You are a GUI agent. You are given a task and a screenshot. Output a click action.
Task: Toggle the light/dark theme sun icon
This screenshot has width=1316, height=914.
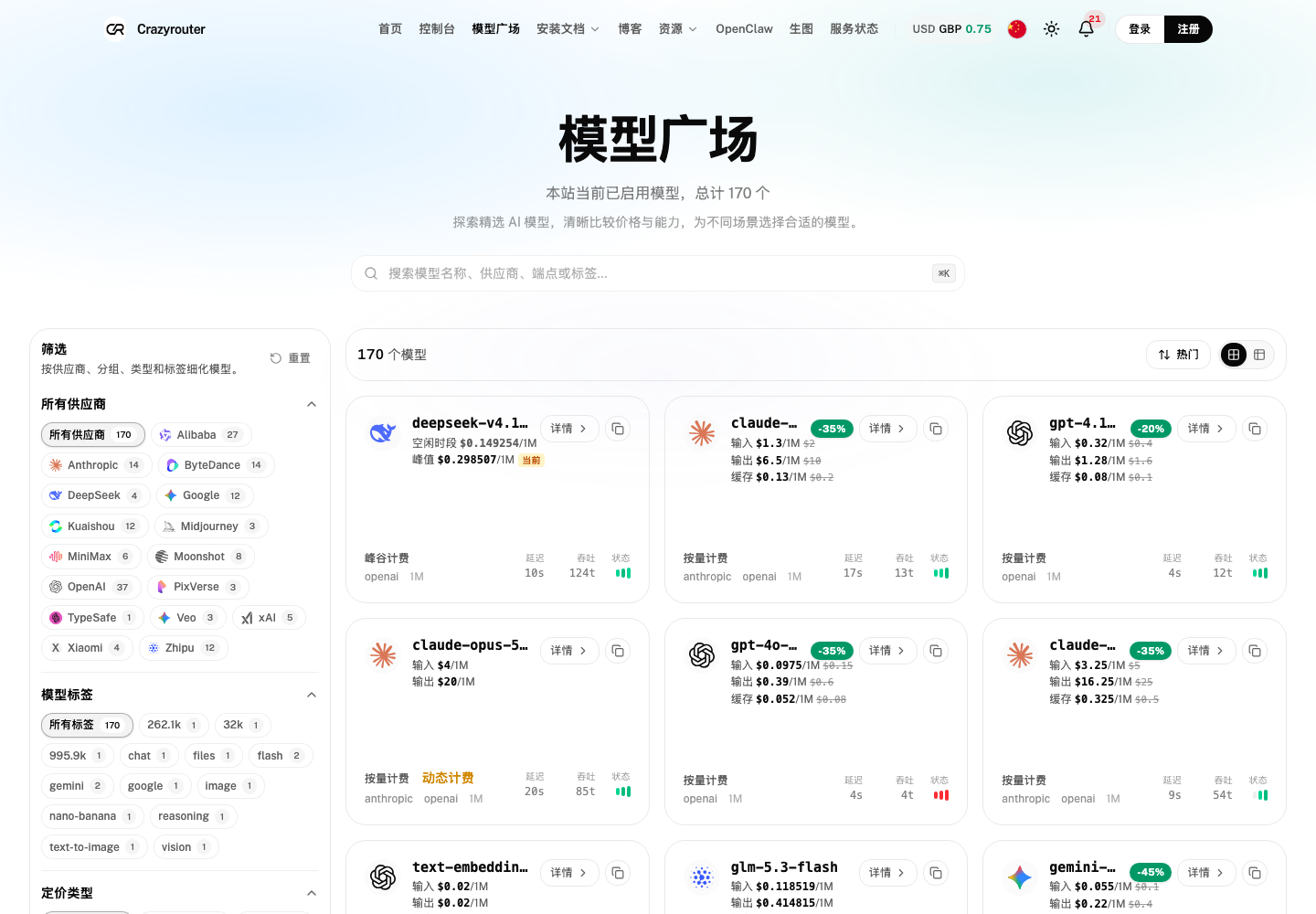[1052, 29]
